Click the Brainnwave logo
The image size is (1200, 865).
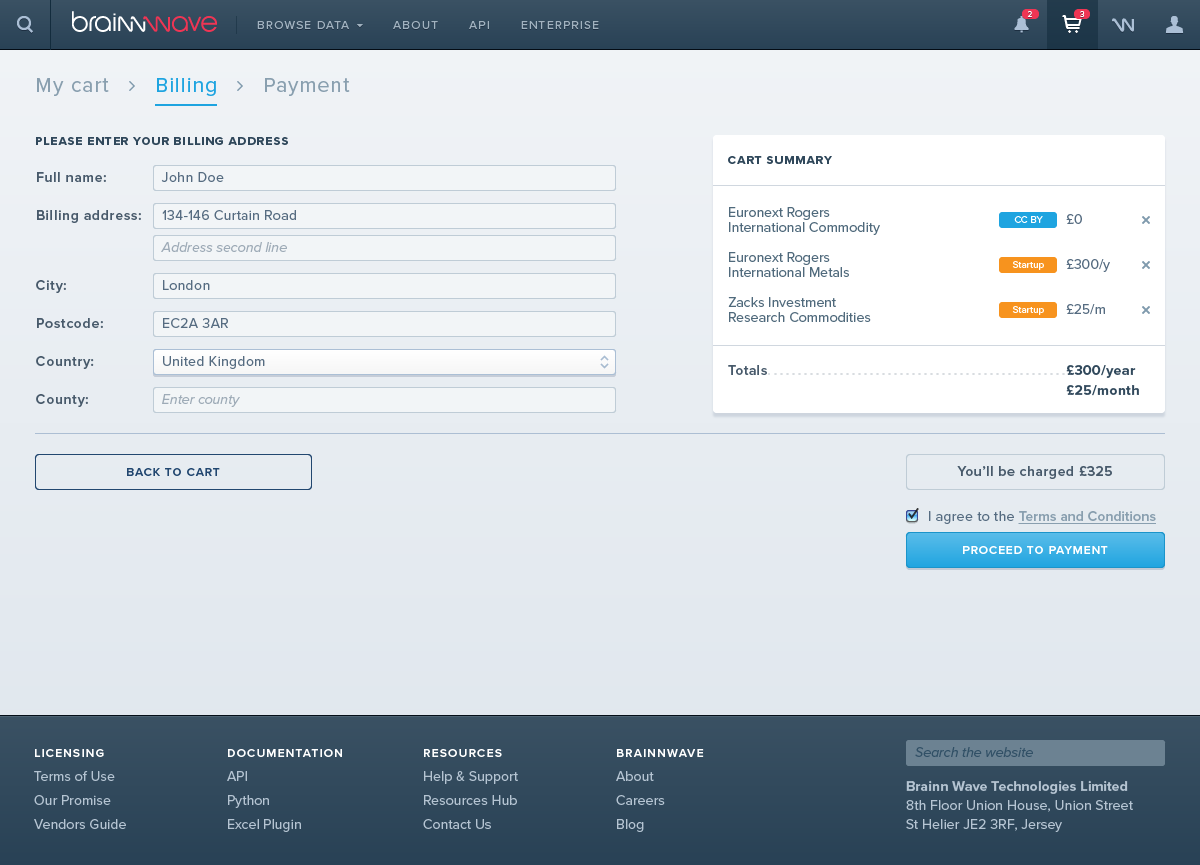[x=144, y=23]
